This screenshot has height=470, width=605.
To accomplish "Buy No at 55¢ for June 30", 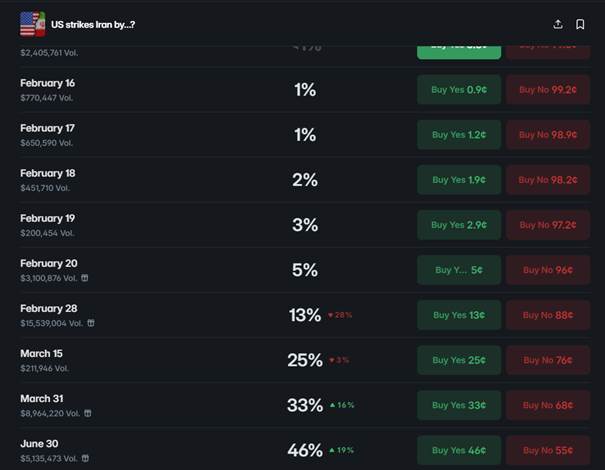I will point(548,450).
